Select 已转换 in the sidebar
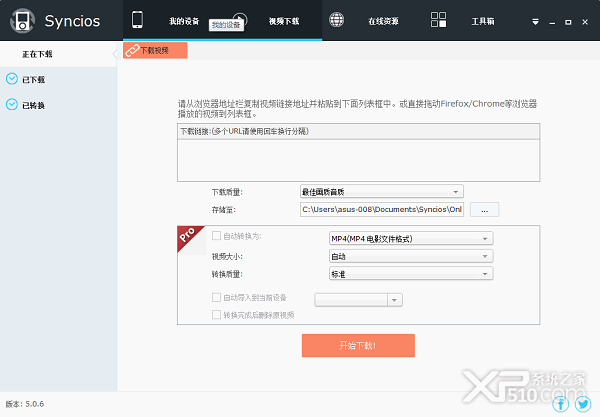This screenshot has height=417, width=600. coord(58,105)
